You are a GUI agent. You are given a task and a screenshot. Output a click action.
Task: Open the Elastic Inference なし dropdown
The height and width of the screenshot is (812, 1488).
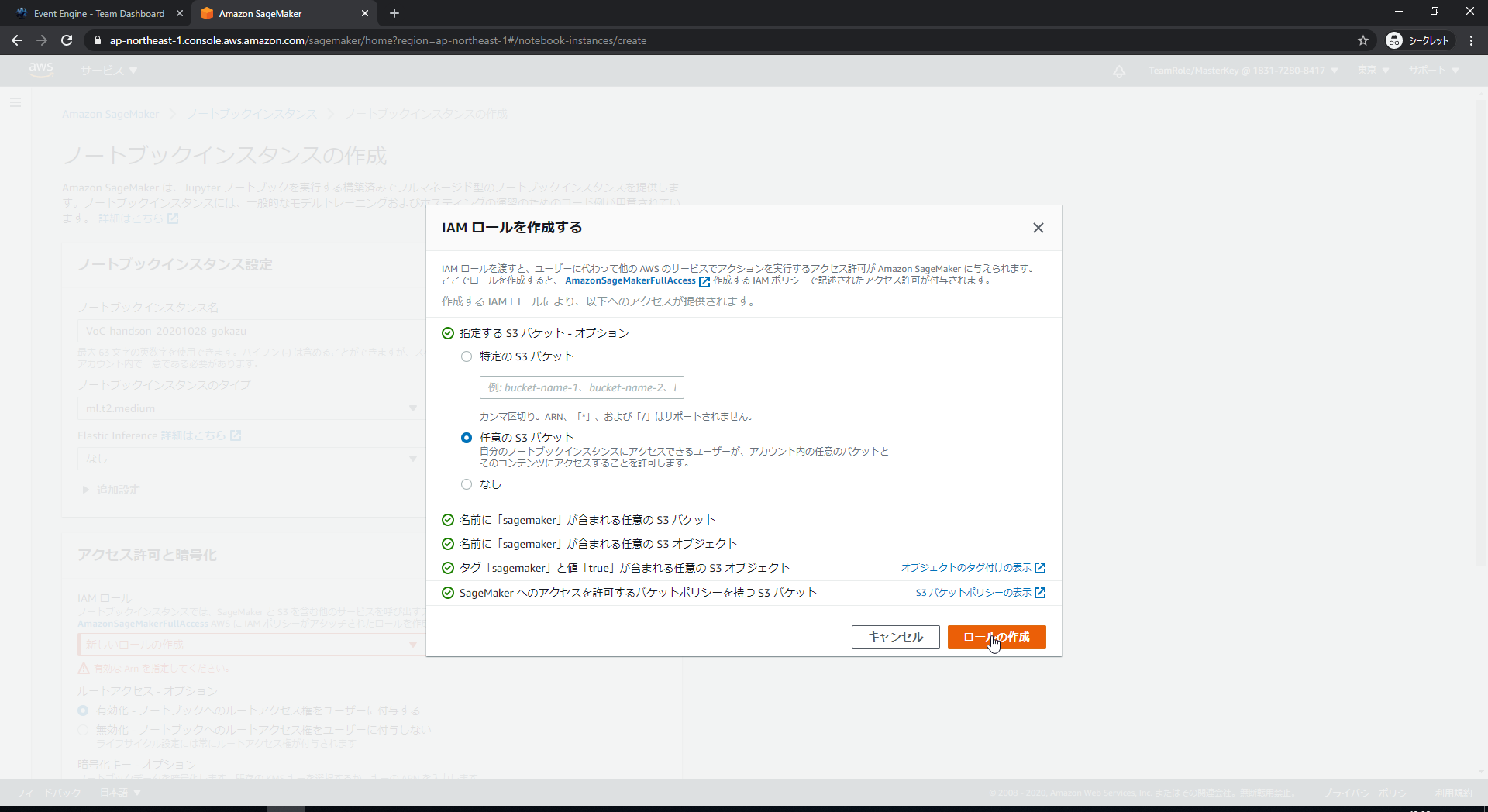coord(252,459)
